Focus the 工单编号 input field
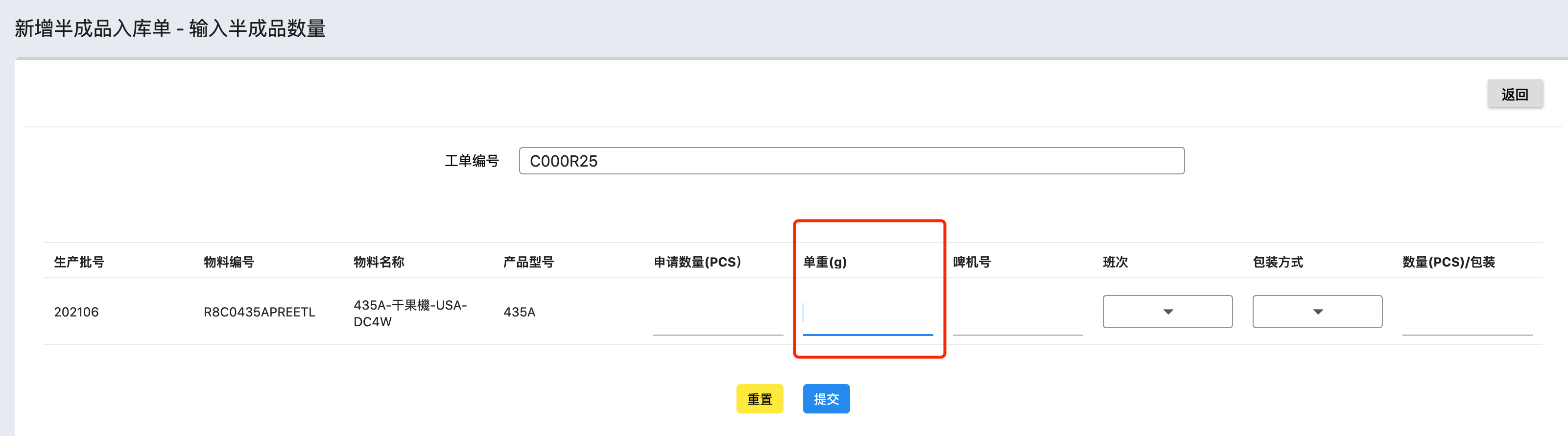The image size is (1568, 436). pos(852,161)
